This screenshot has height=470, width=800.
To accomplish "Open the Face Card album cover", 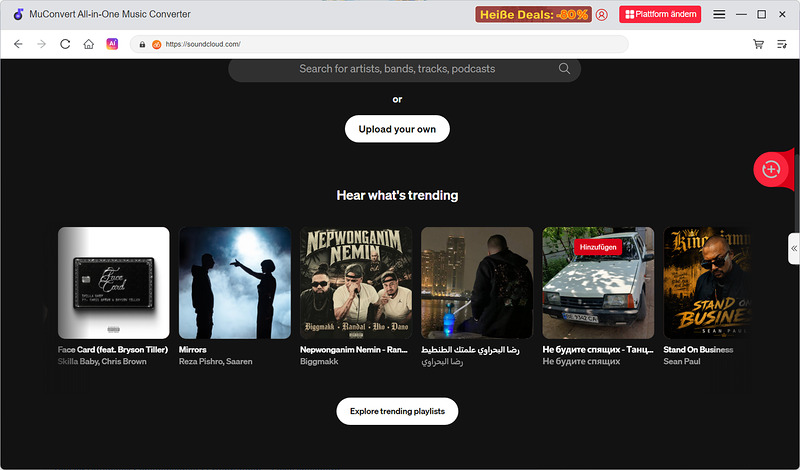I will pos(114,283).
